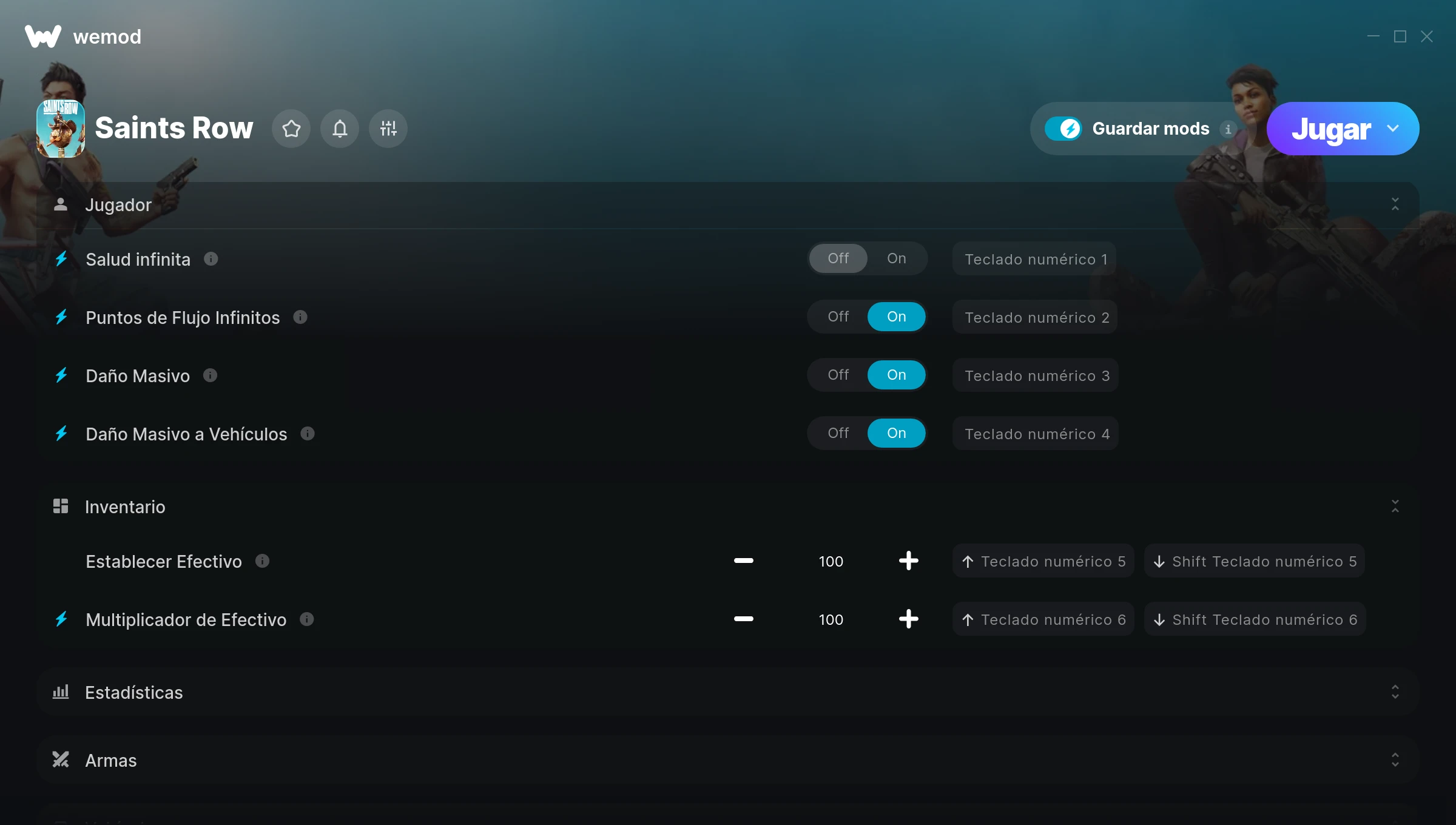Viewport: 1456px width, 825px height.
Task: Click the Jugador person icon
Action: pyautogui.click(x=61, y=204)
